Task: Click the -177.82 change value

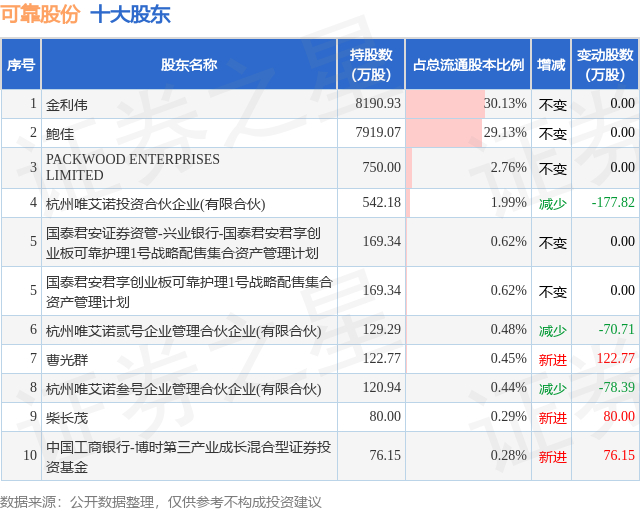Action: 613,203
